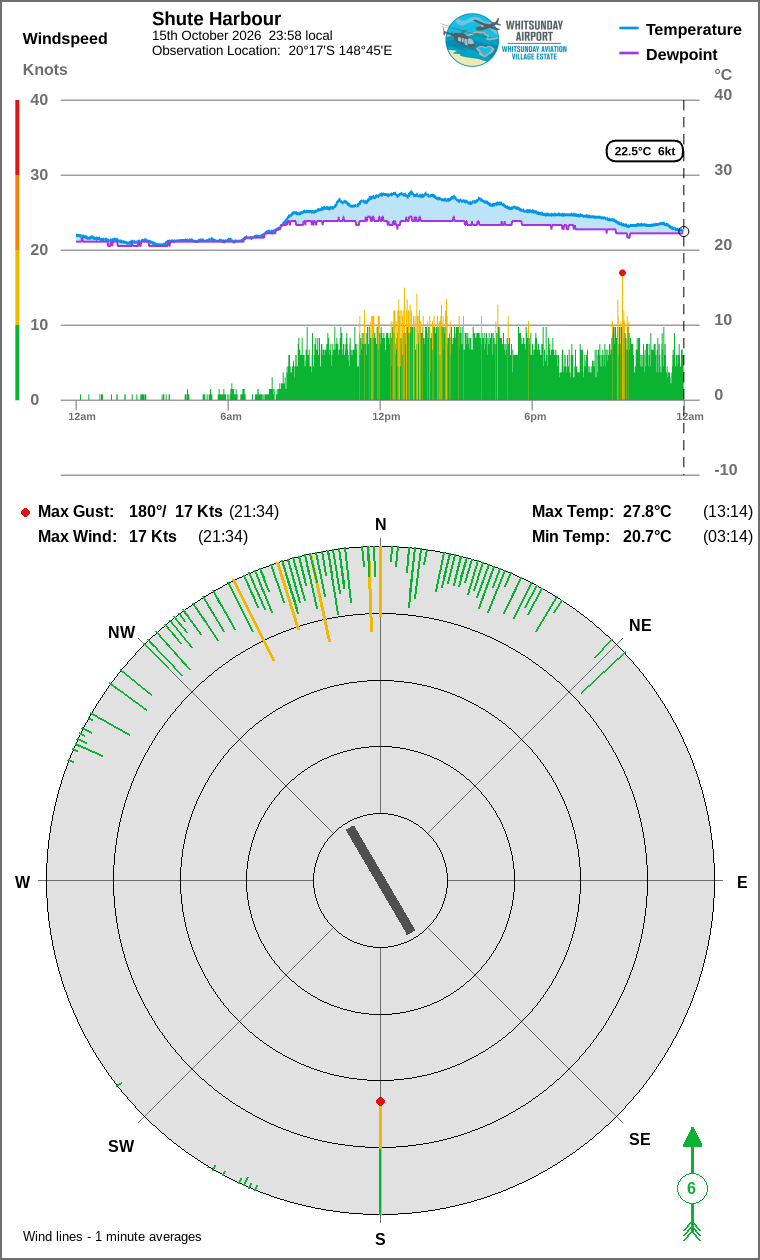Click the 22.5°C 6kt reading label
This screenshot has height=1260, width=760.
pos(645,151)
